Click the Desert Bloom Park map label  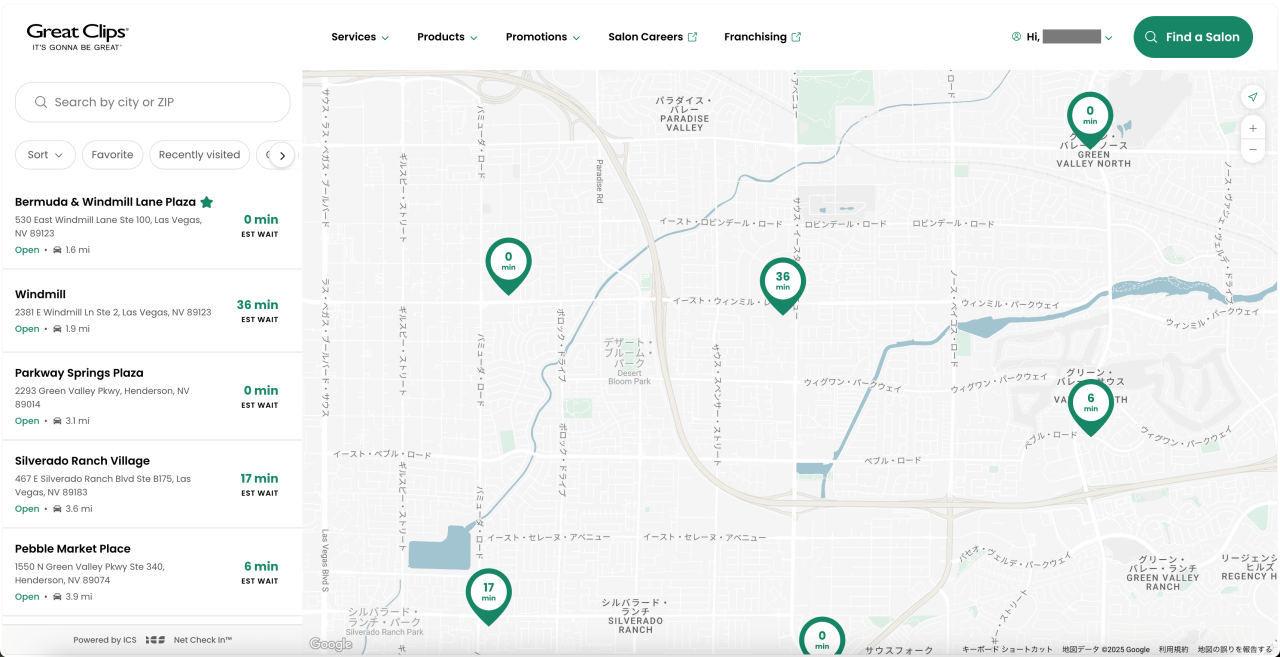pyautogui.click(x=629, y=361)
